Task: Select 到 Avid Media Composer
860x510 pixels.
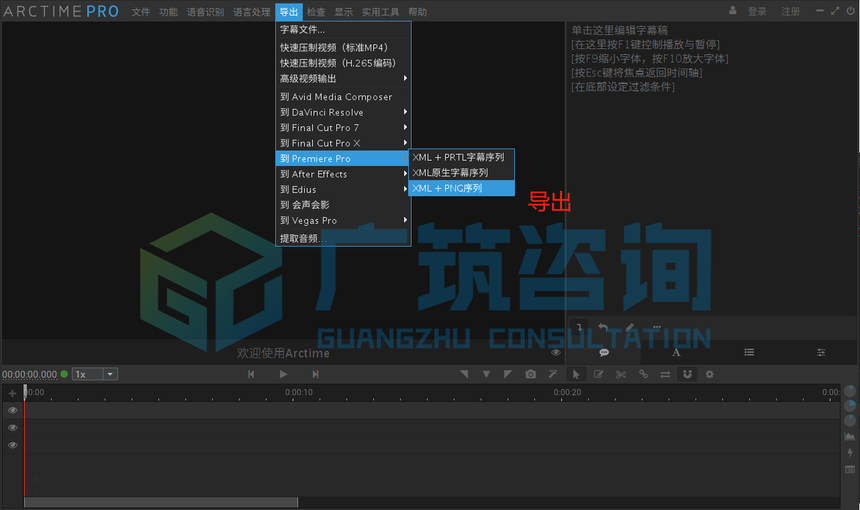Action: (343, 97)
